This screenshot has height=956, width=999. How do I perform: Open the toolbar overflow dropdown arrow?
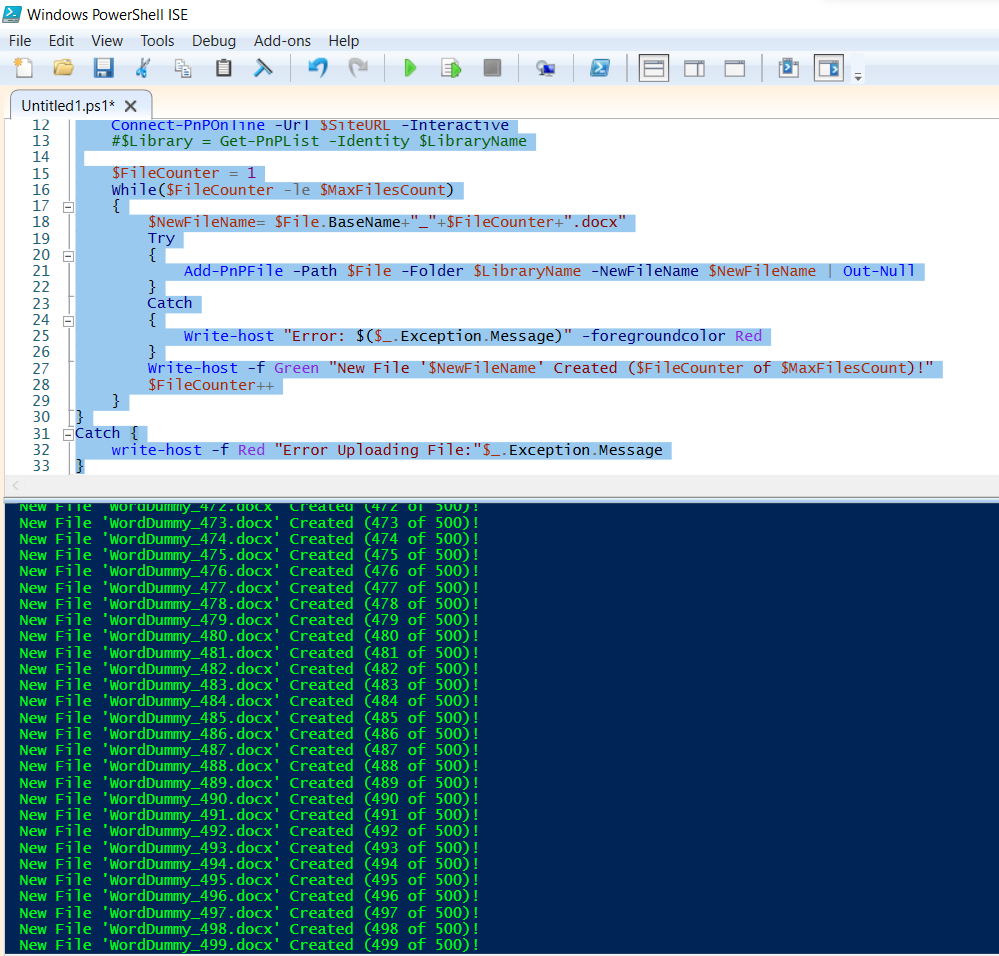pyautogui.click(x=857, y=72)
